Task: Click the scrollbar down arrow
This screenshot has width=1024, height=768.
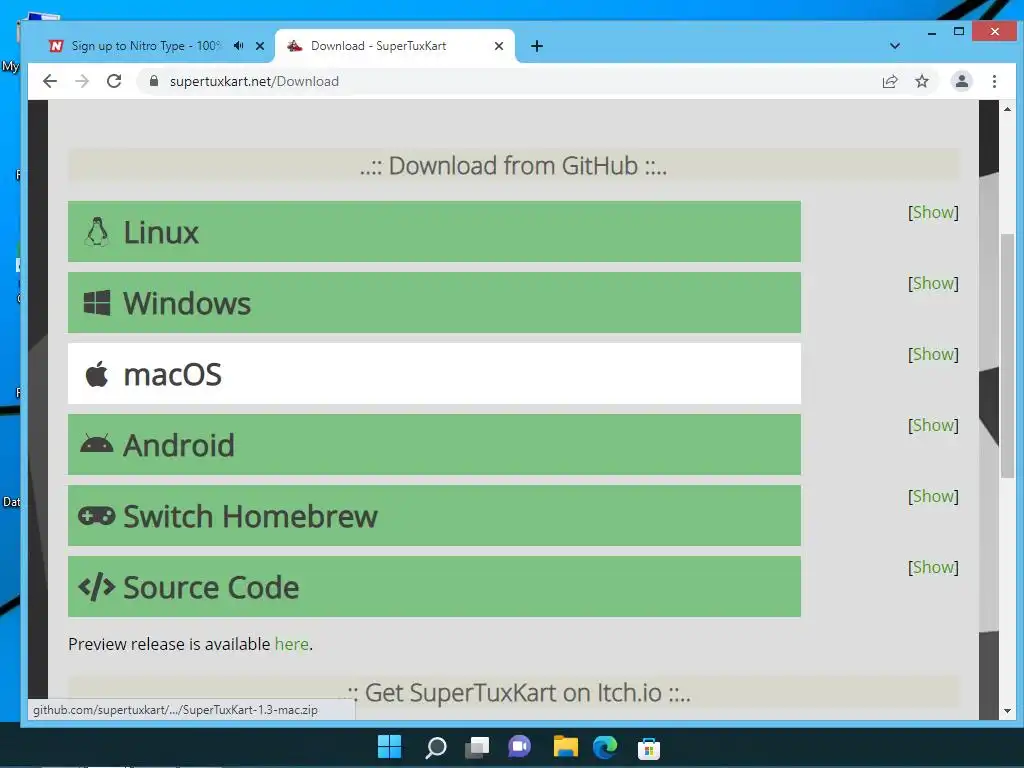Action: point(1007,711)
